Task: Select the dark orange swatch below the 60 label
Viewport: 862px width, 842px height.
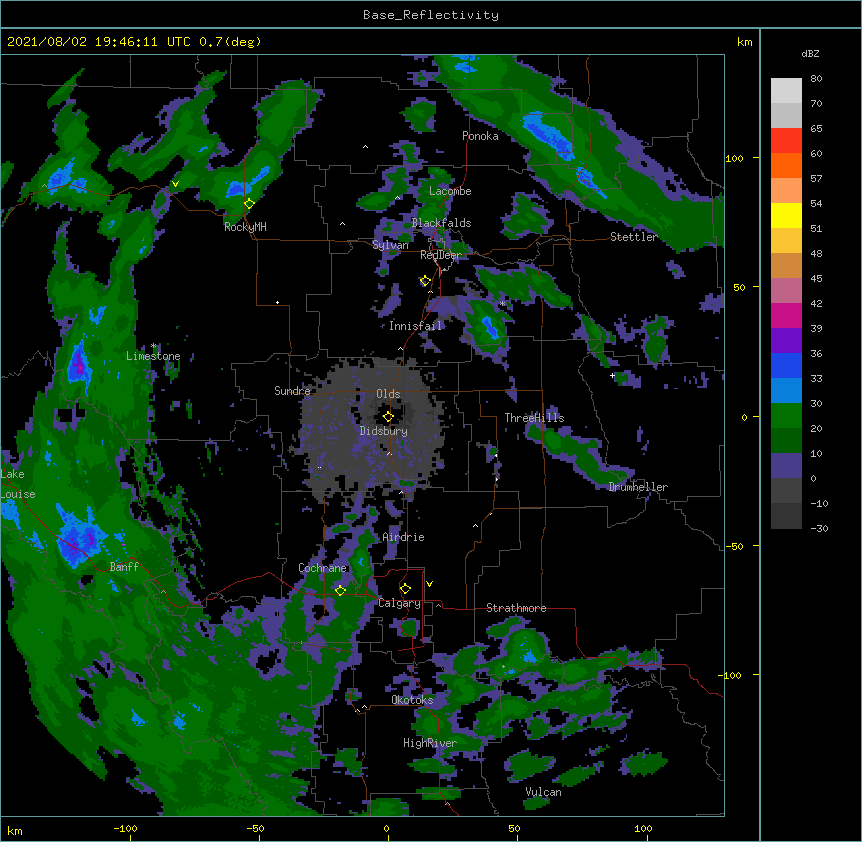Action: pos(786,165)
